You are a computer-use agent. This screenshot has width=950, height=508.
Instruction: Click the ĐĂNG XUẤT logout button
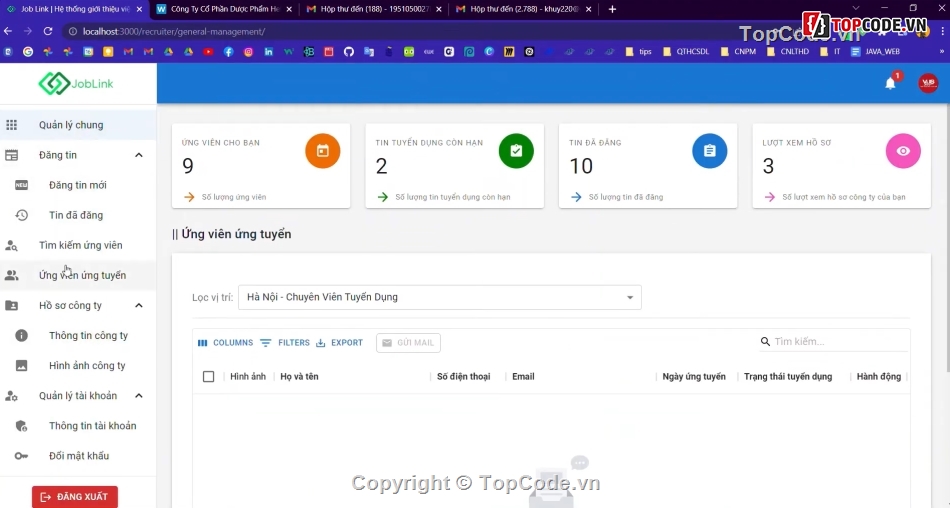(x=75, y=496)
